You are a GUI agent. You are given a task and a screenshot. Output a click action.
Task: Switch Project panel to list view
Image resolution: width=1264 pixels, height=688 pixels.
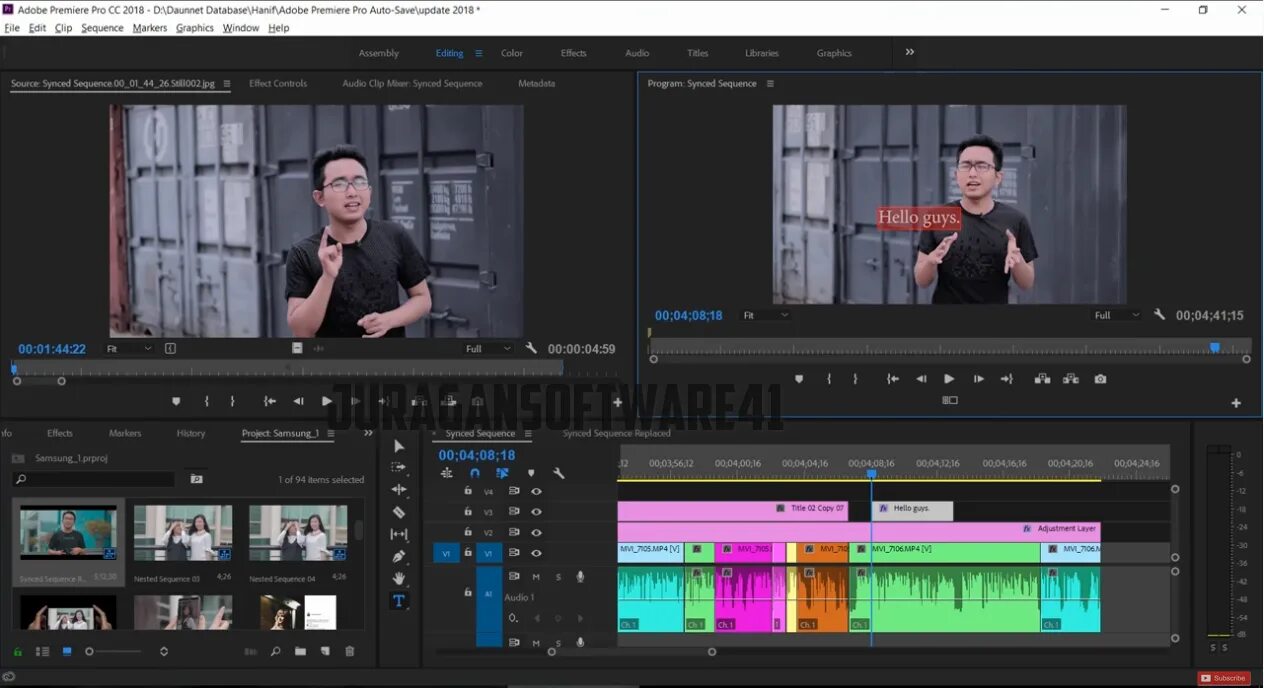[x=42, y=651]
